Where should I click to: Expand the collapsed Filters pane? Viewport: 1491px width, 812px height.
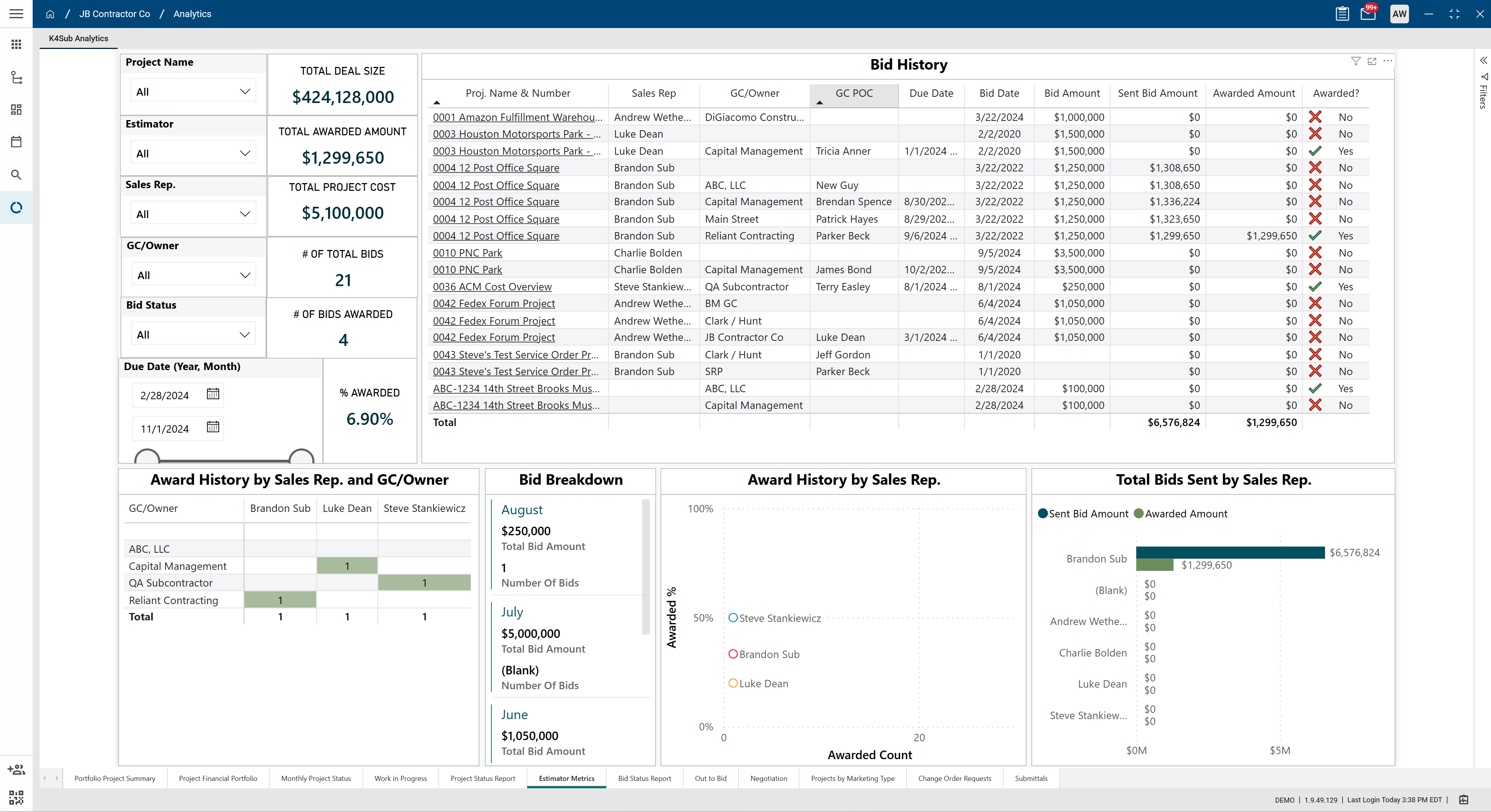coord(1484,61)
